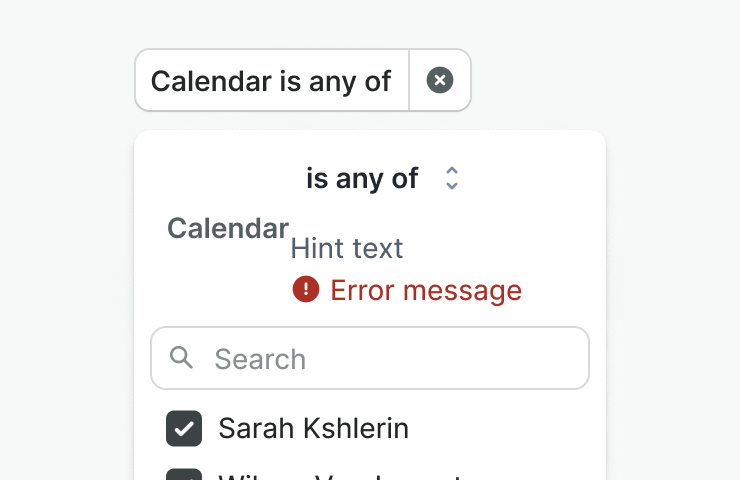Click the red error exclamation icon
Viewport: 740px width, 480px height.
[306, 290]
